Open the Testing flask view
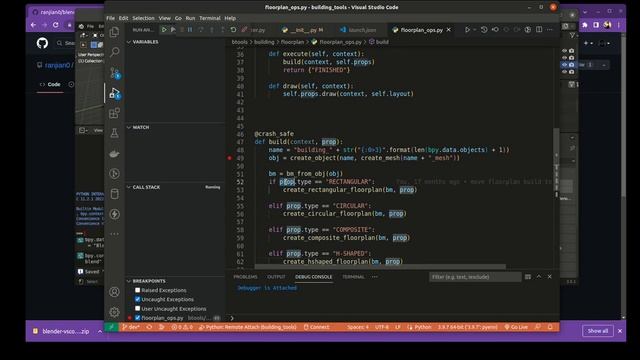640x360 pixels. click(115, 133)
